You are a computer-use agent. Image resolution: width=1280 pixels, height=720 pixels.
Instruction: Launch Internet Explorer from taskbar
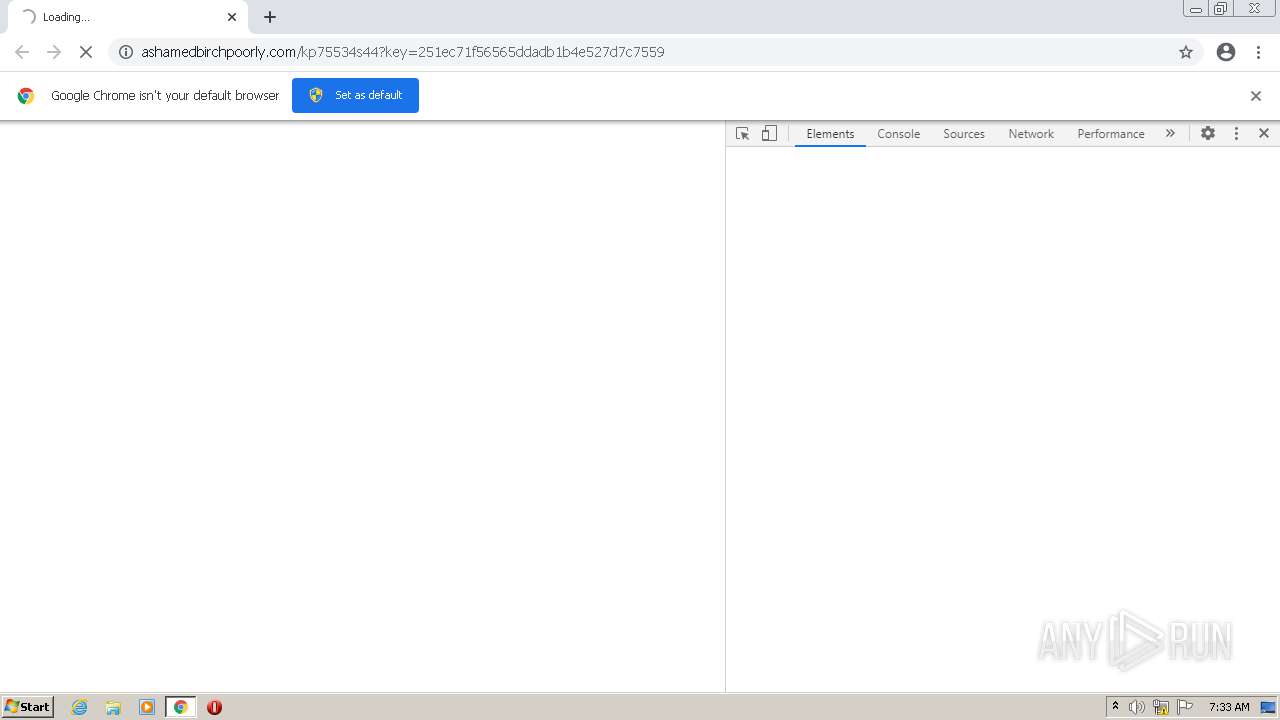pyautogui.click(x=80, y=707)
